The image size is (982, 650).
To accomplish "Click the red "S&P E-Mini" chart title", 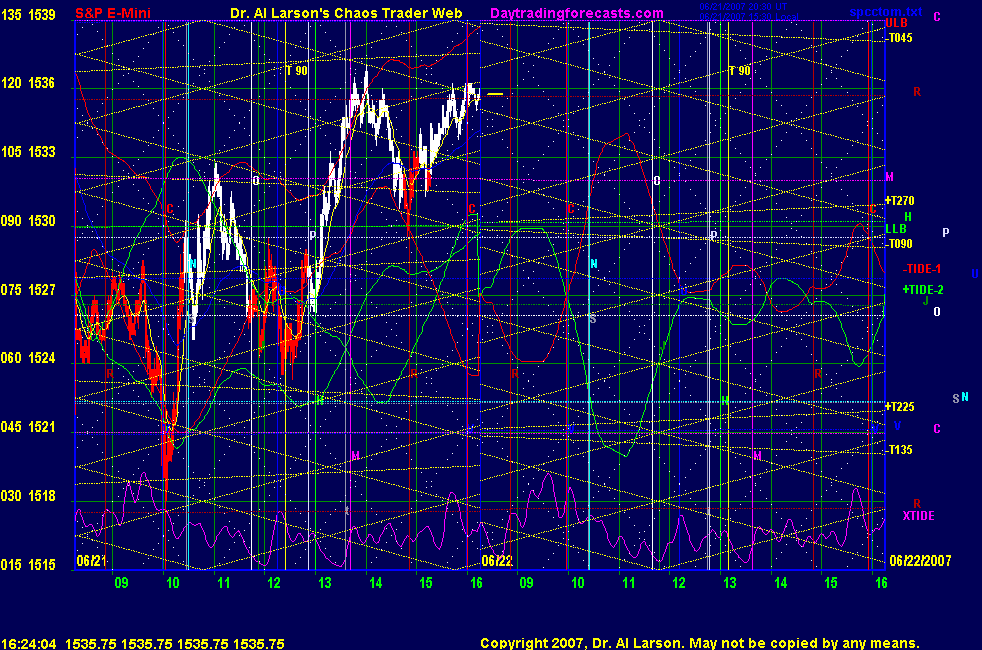I will [113, 13].
